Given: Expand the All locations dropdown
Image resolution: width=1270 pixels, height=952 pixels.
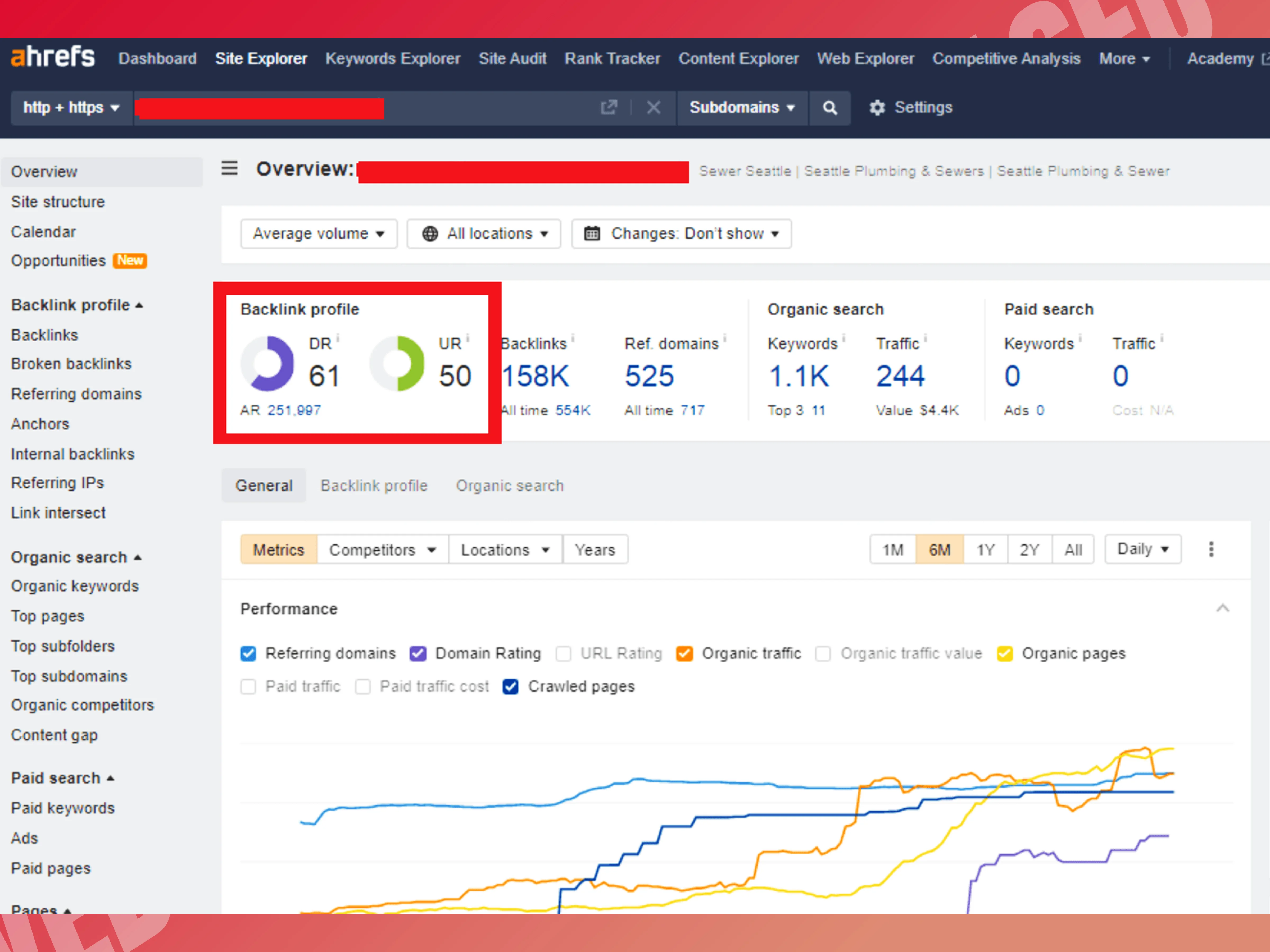Looking at the screenshot, I should [484, 234].
